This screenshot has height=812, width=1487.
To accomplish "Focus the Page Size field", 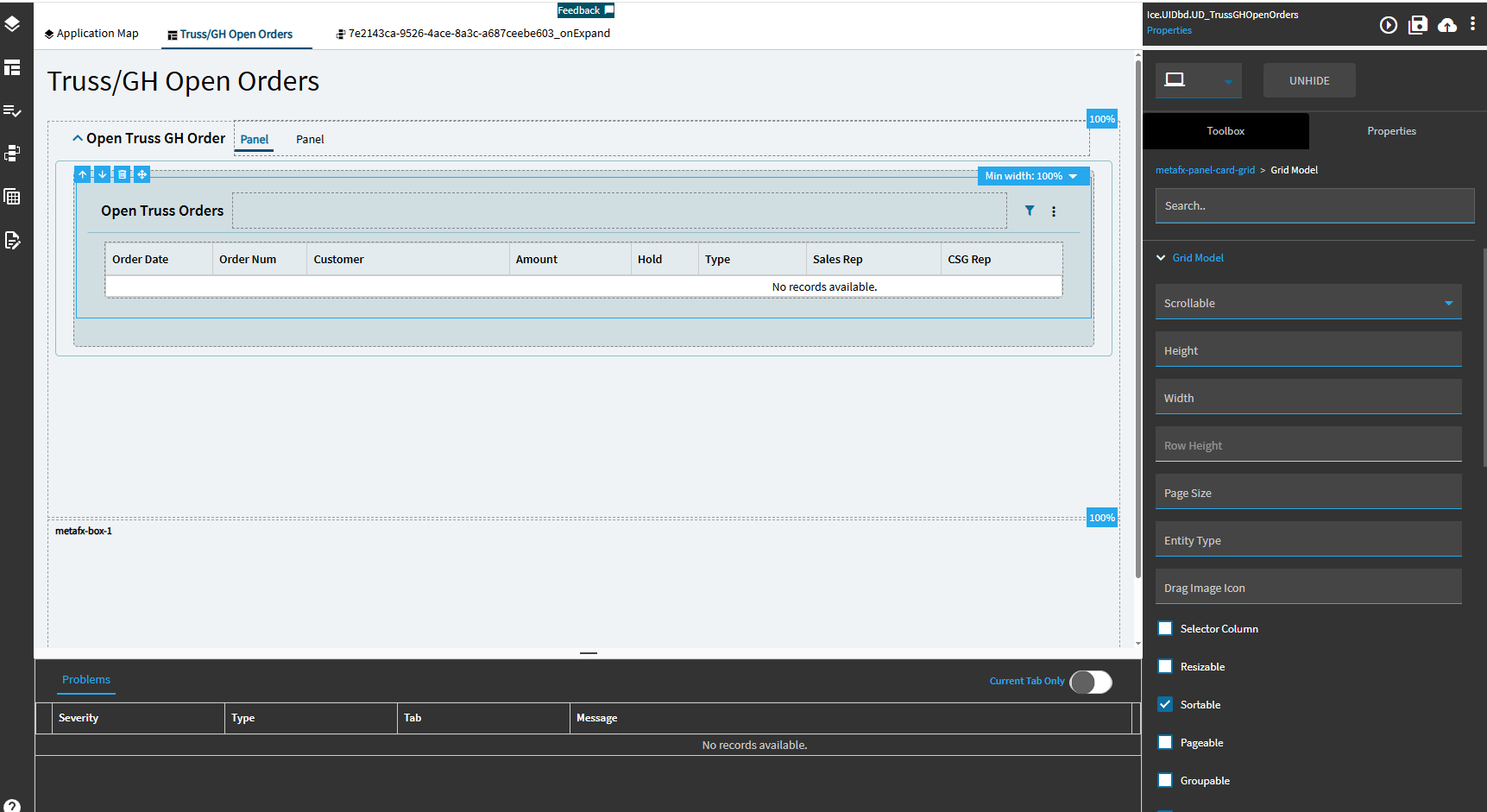I will coord(1308,492).
